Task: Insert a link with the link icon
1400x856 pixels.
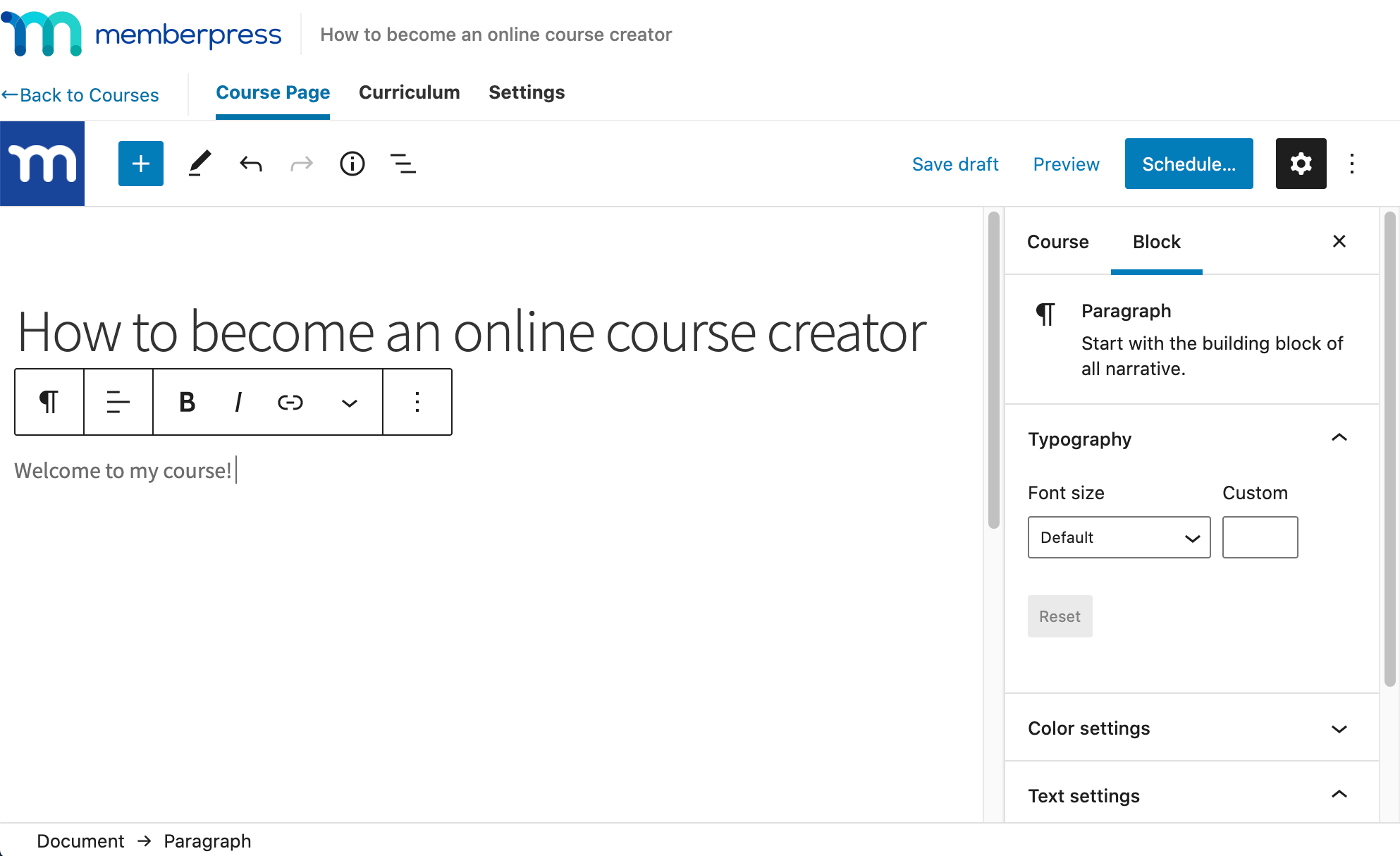Action: (290, 402)
